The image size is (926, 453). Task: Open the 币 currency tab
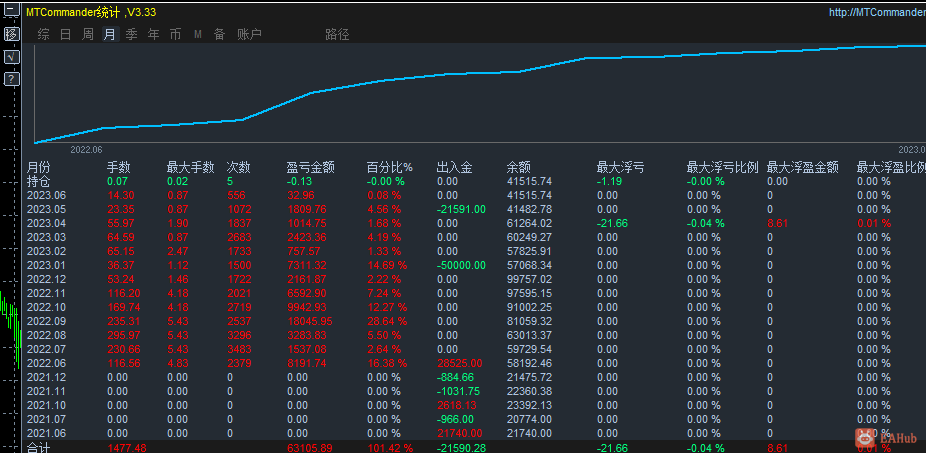click(x=175, y=35)
